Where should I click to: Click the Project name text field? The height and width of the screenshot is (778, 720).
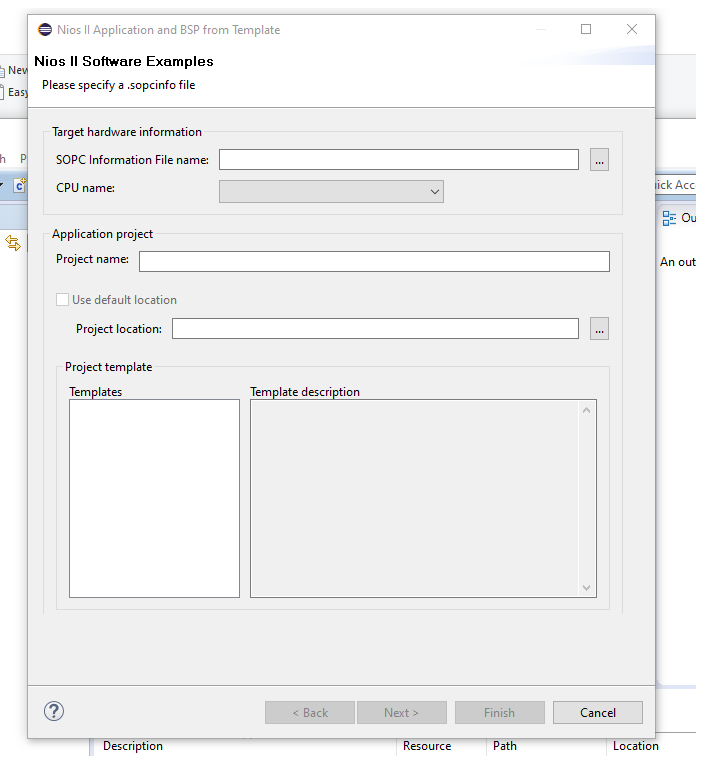coord(374,261)
